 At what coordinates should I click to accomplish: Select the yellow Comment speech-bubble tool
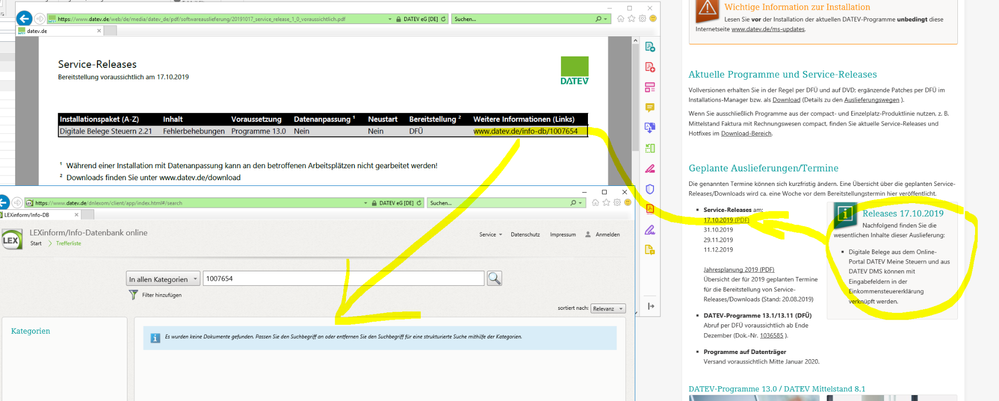click(650, 107)
